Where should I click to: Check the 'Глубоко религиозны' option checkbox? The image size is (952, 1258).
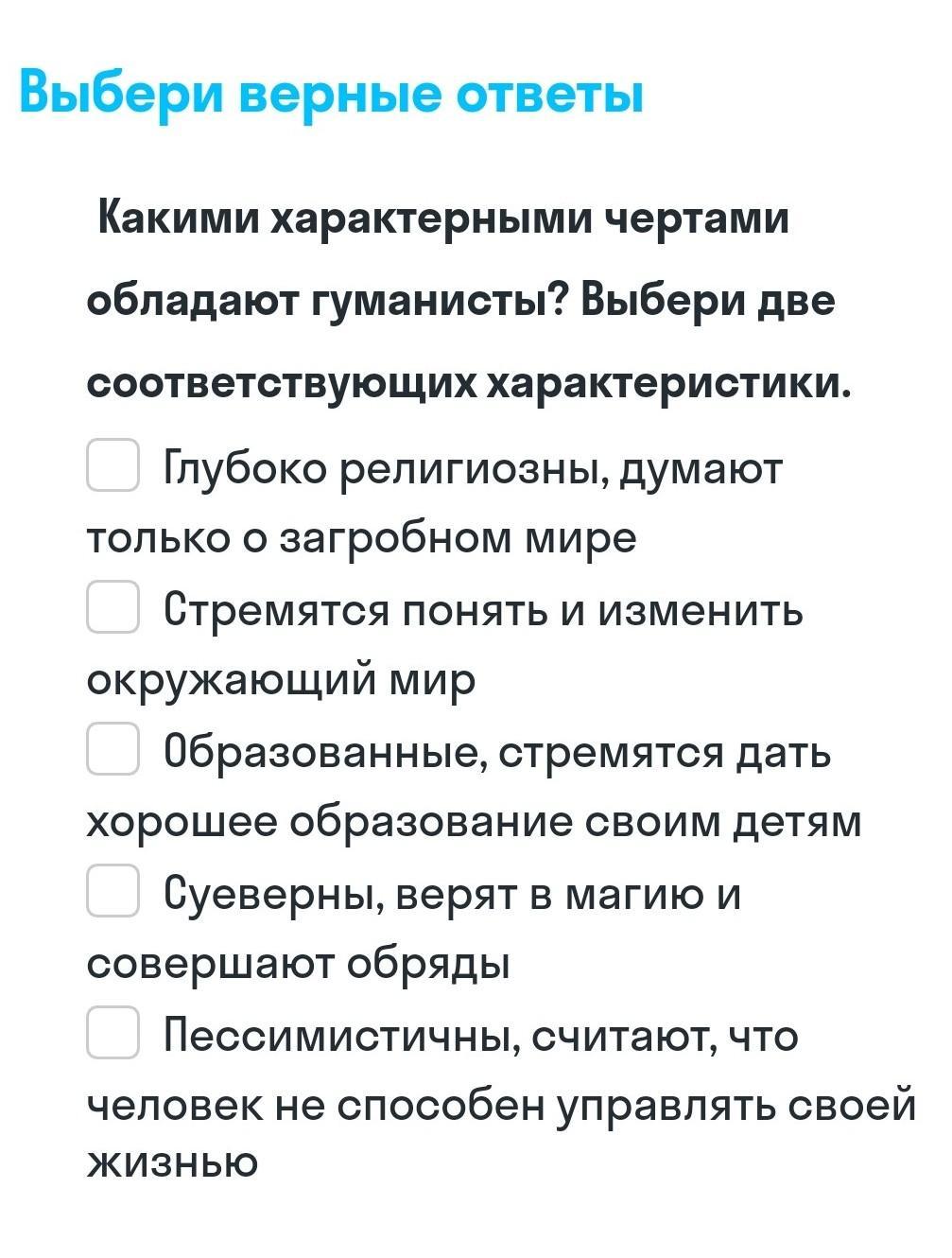(x=113, y=465)
